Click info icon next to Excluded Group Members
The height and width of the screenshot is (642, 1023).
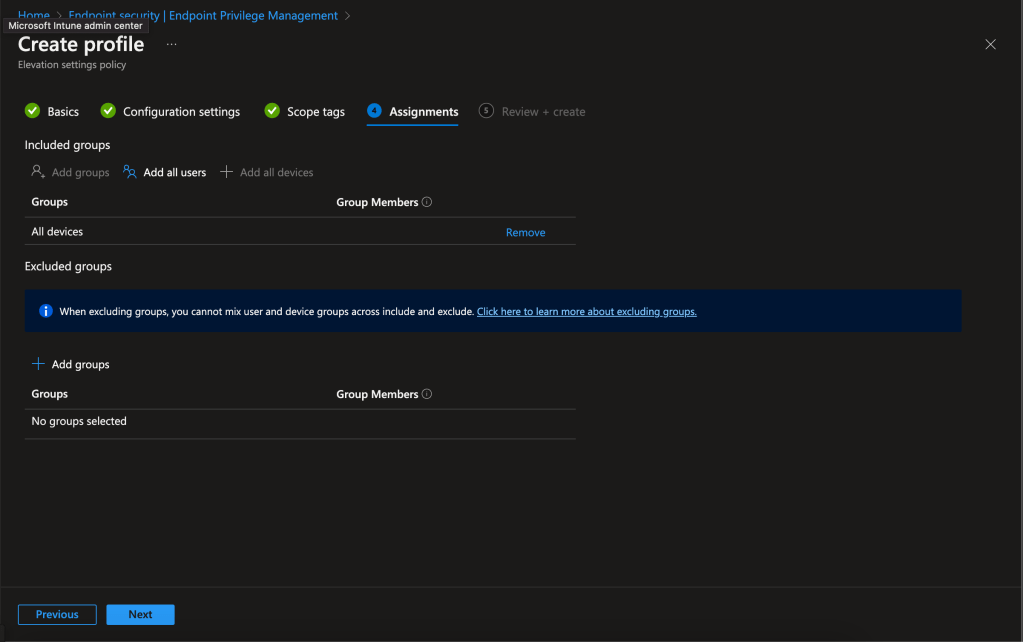pyautogui.click(x=427, y=394)
